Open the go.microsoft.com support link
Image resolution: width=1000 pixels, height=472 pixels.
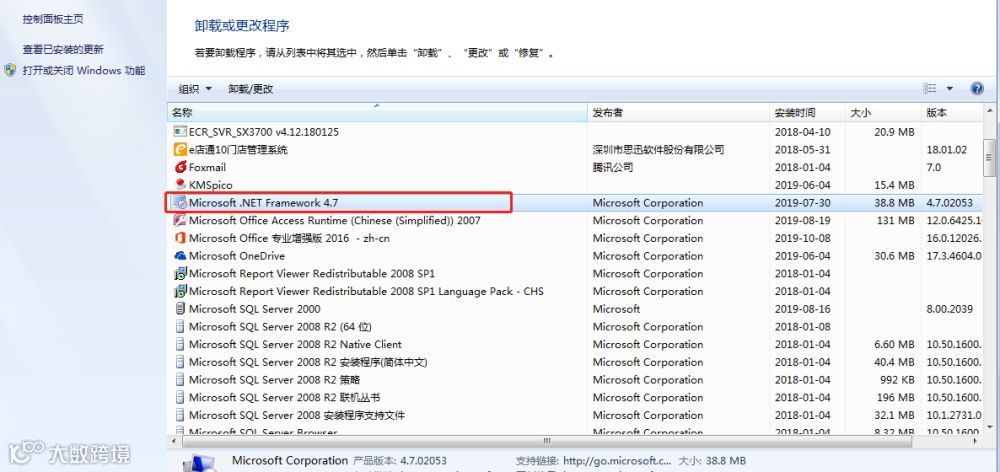click(x=615, y=461)
